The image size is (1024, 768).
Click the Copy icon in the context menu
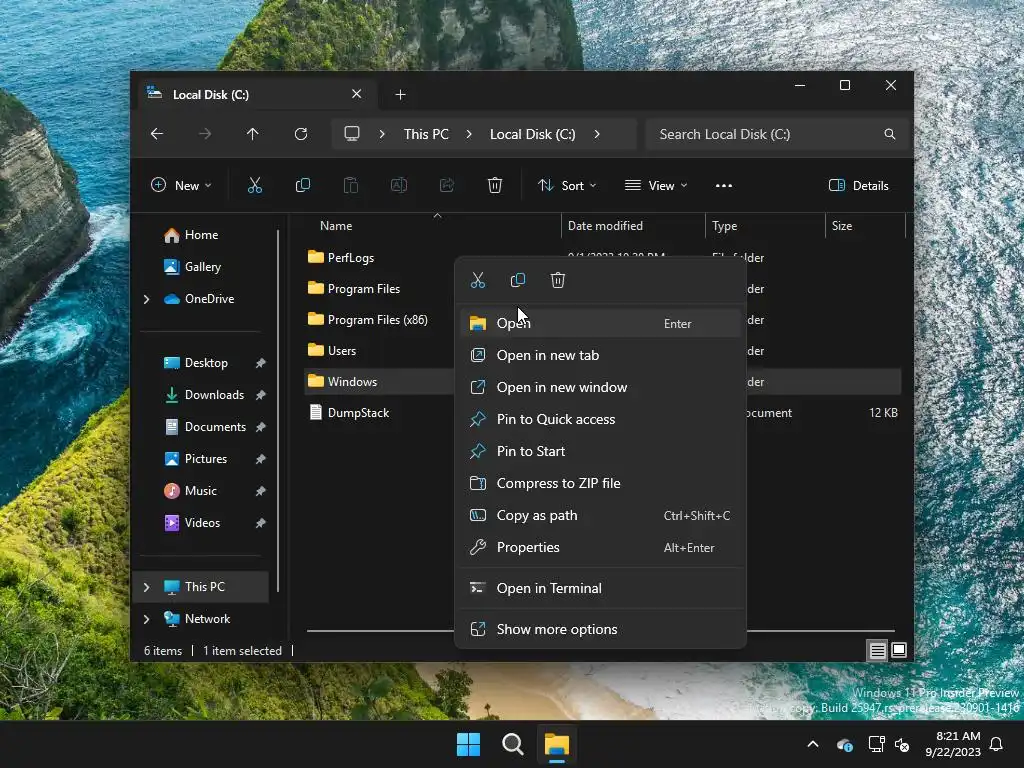tap(518, 280)
